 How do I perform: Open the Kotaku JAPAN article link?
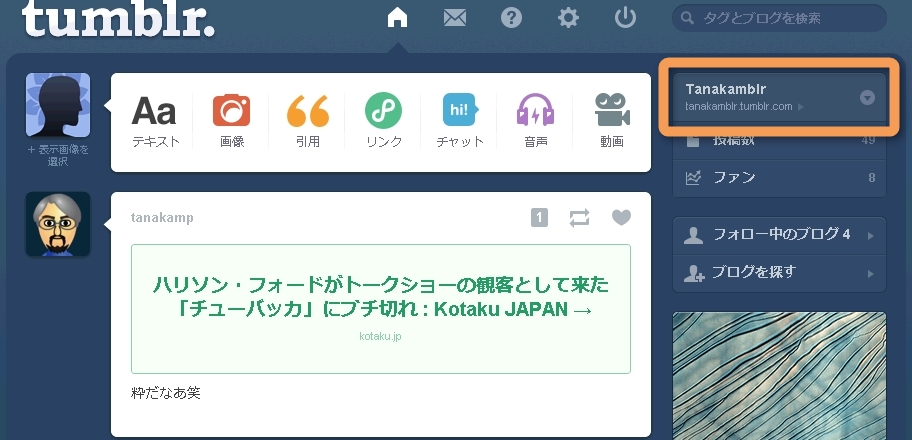[x=381, y=297]
